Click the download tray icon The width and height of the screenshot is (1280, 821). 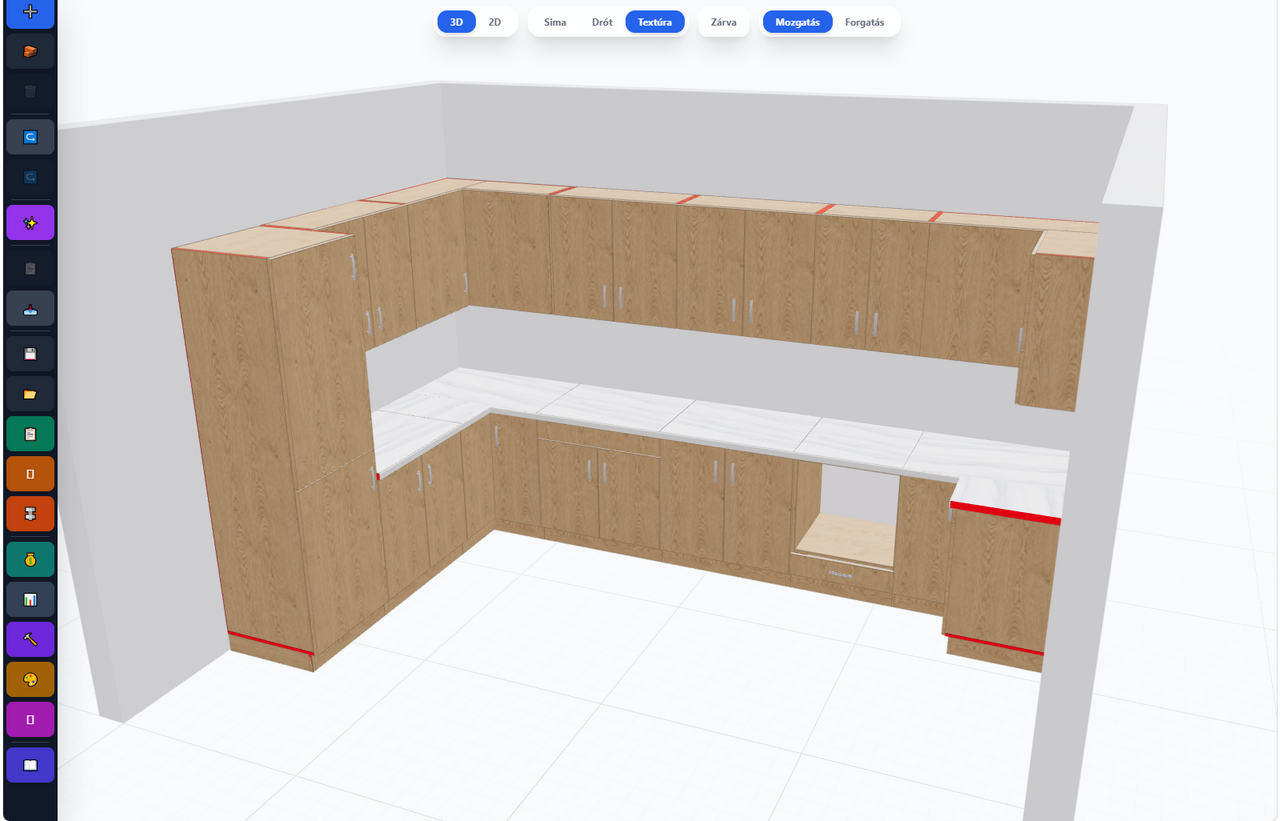click(30, 308)
